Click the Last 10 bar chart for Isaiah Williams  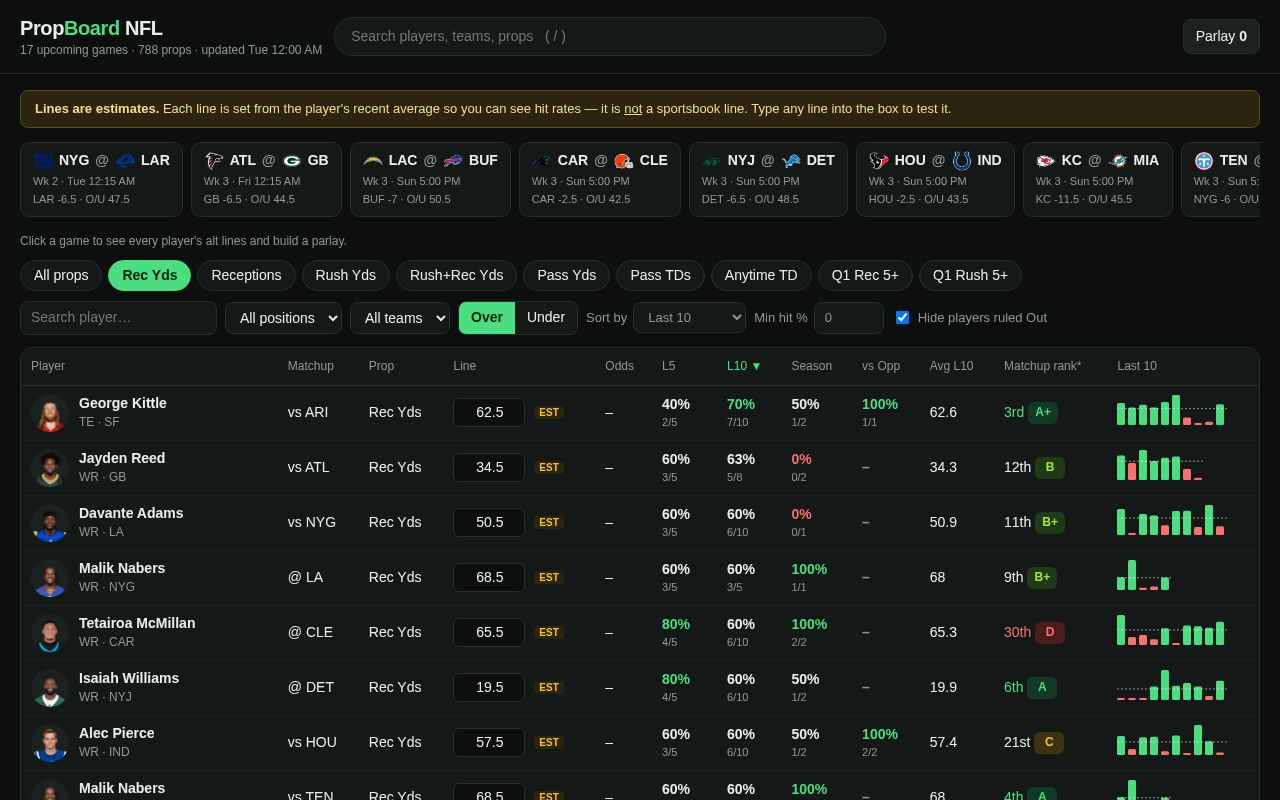click(x=1172, y=685)
